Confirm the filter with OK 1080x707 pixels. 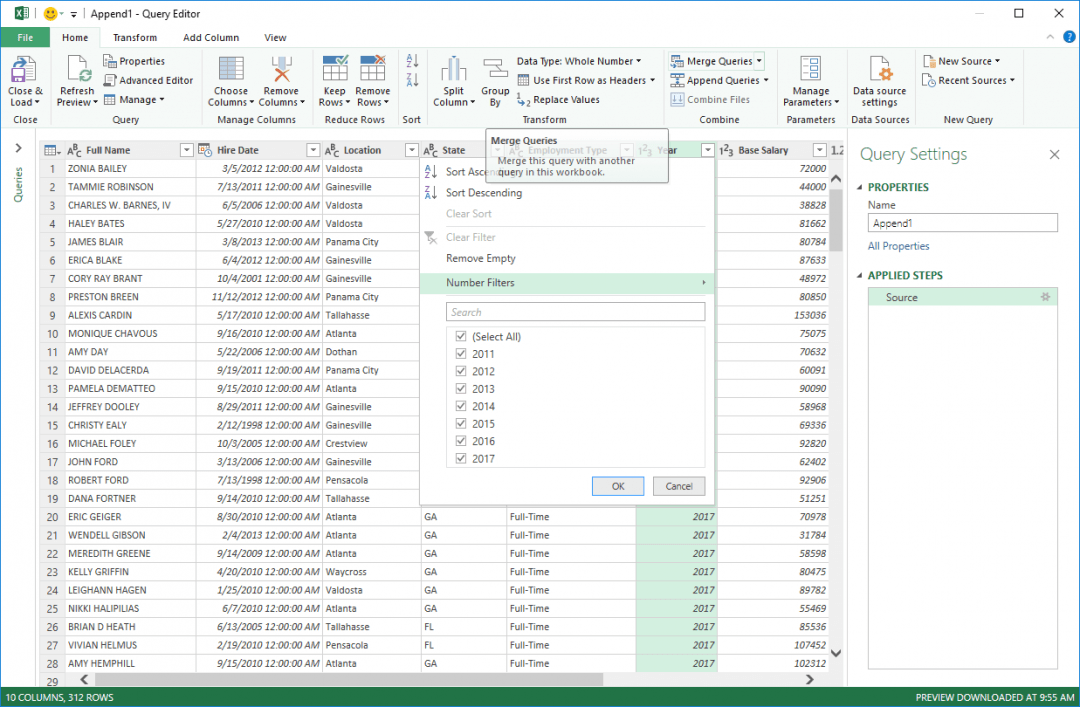[617, 486]
